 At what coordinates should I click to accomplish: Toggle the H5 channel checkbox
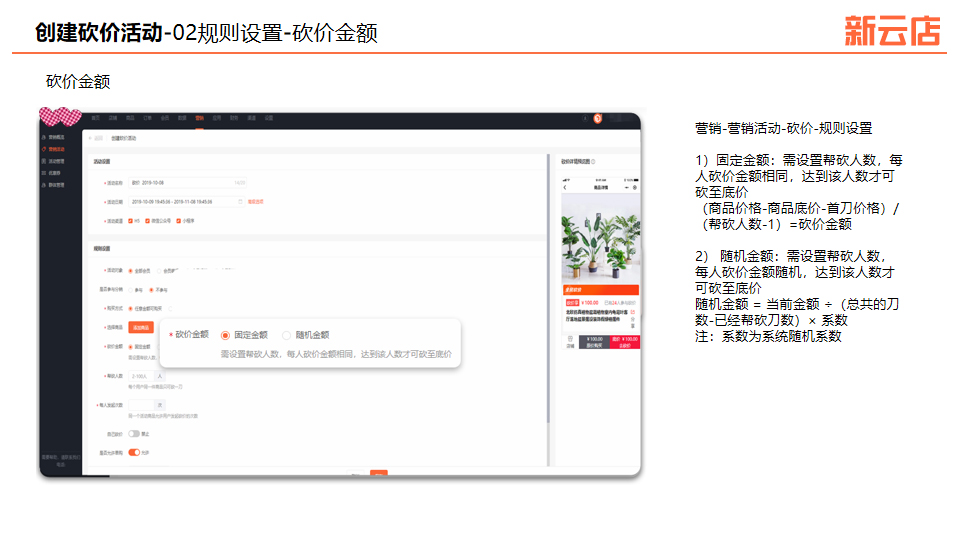tap(130, 221)
